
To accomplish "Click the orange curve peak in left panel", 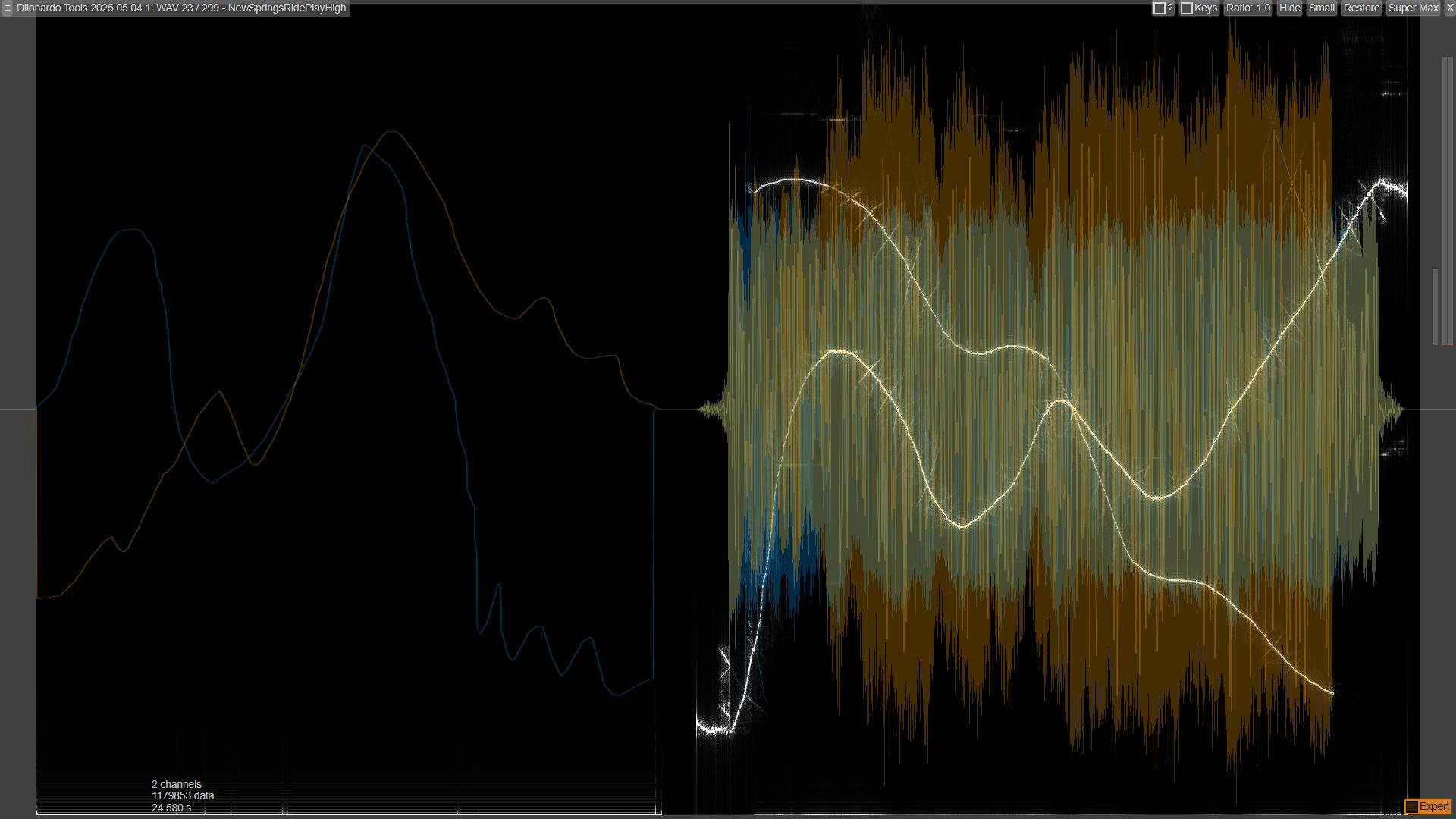I will [391, 133].
